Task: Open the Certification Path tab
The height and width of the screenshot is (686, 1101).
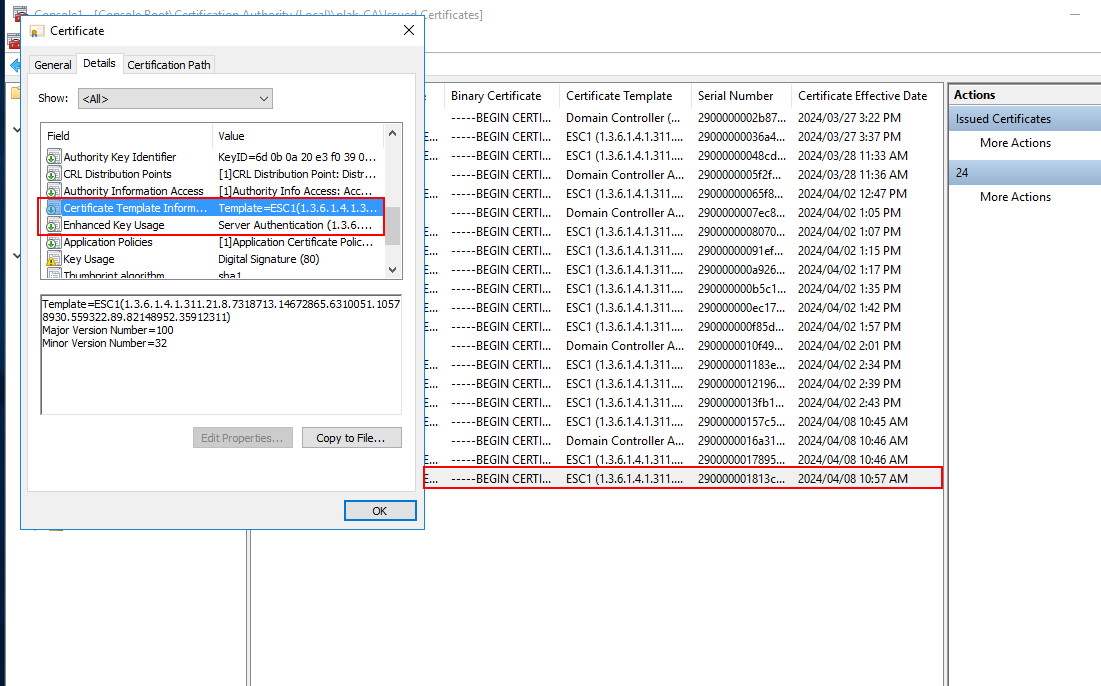Action: coord(169,65)
